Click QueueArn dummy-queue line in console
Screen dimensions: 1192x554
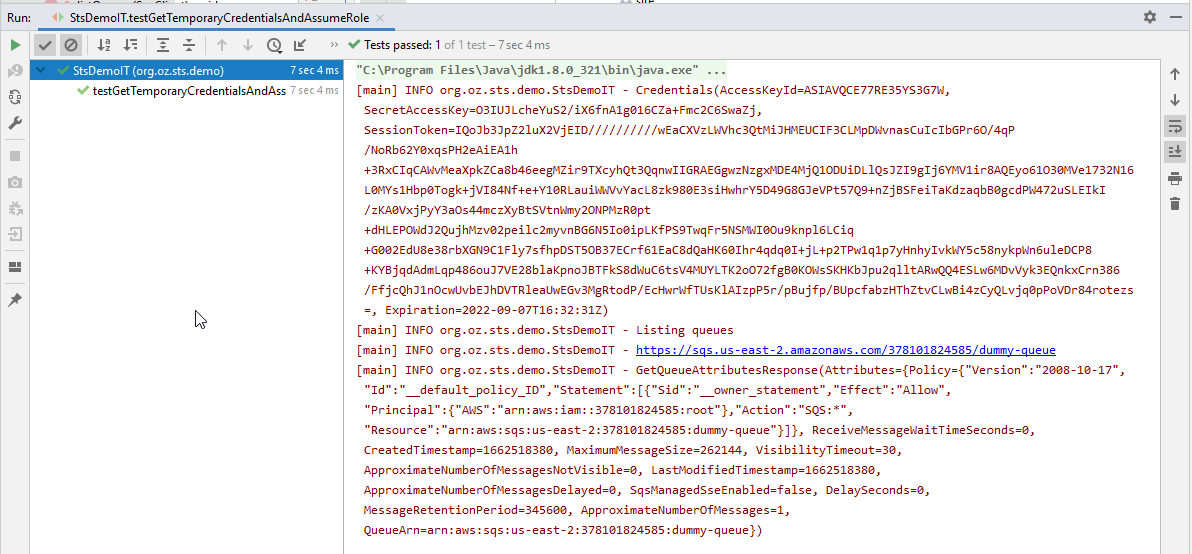563,530
